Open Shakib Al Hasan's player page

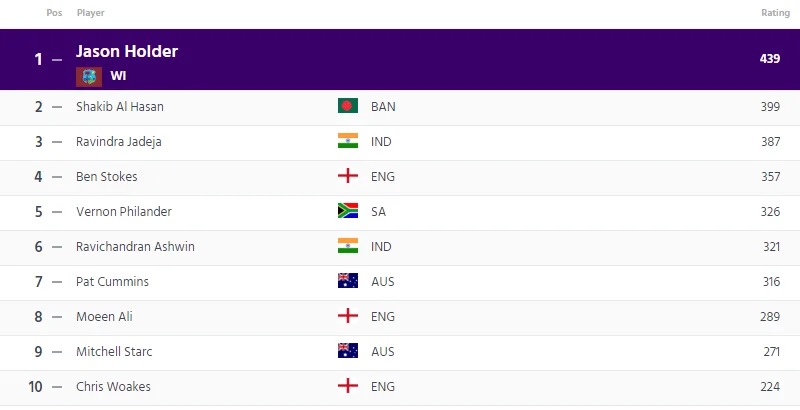[120, 107]
